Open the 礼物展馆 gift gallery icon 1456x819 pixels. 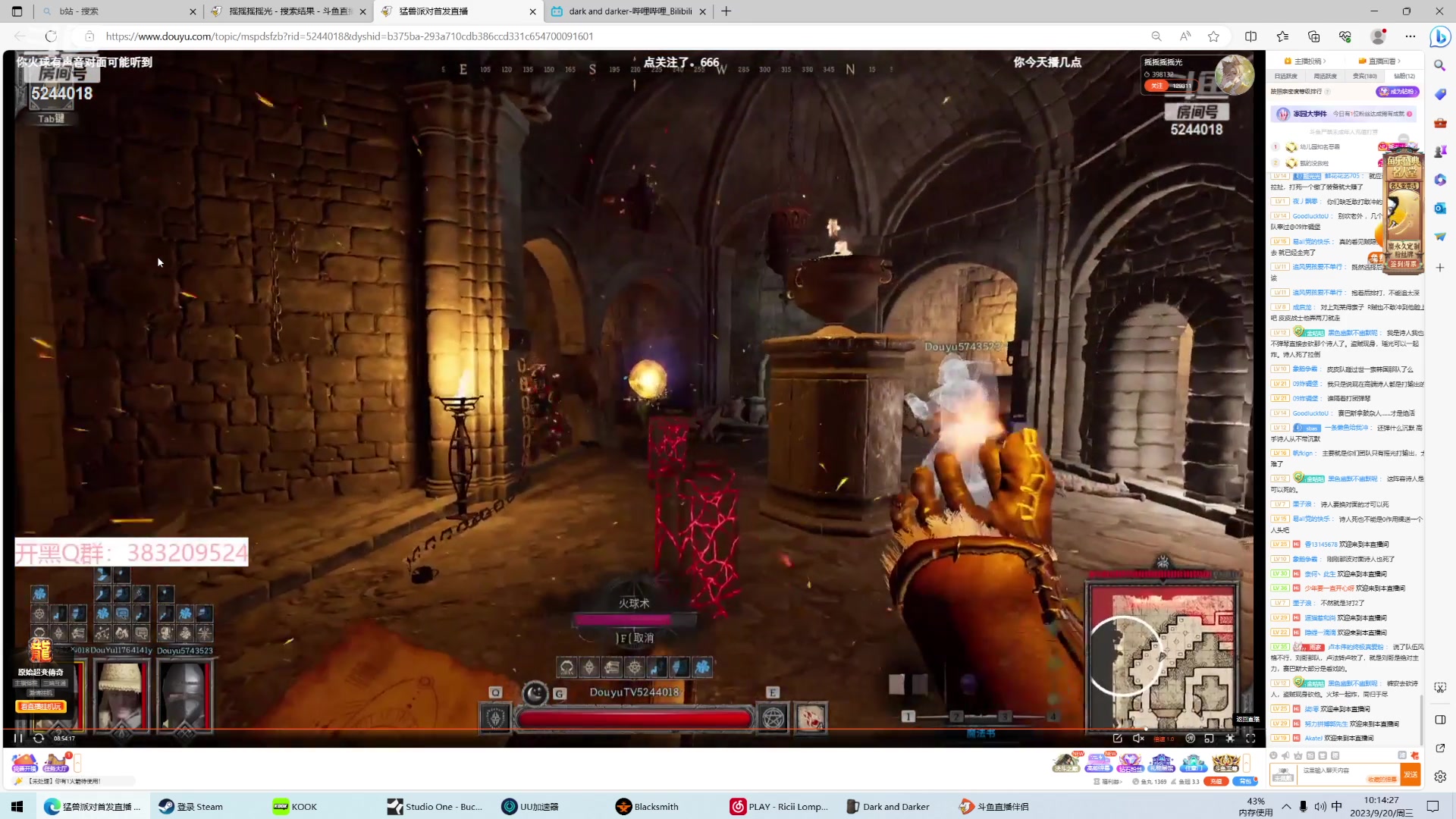[1161, 763]
